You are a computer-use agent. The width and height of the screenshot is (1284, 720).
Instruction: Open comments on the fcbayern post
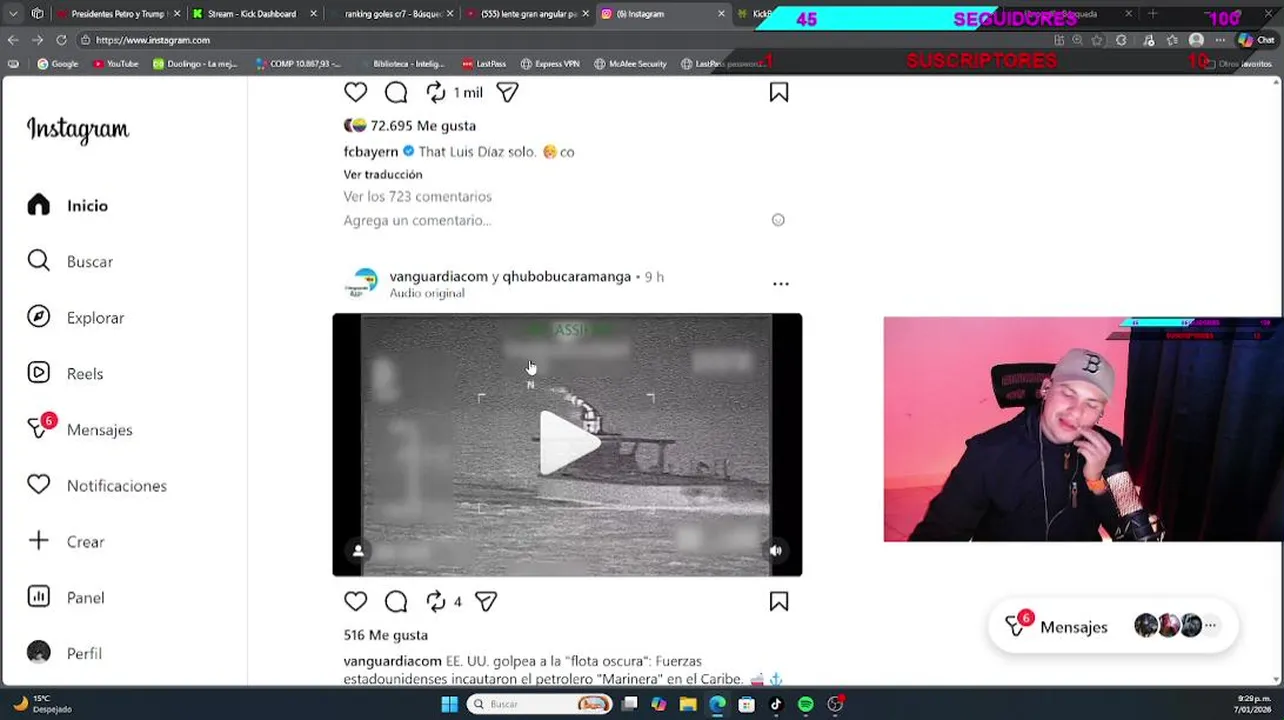tap(396, 92)
